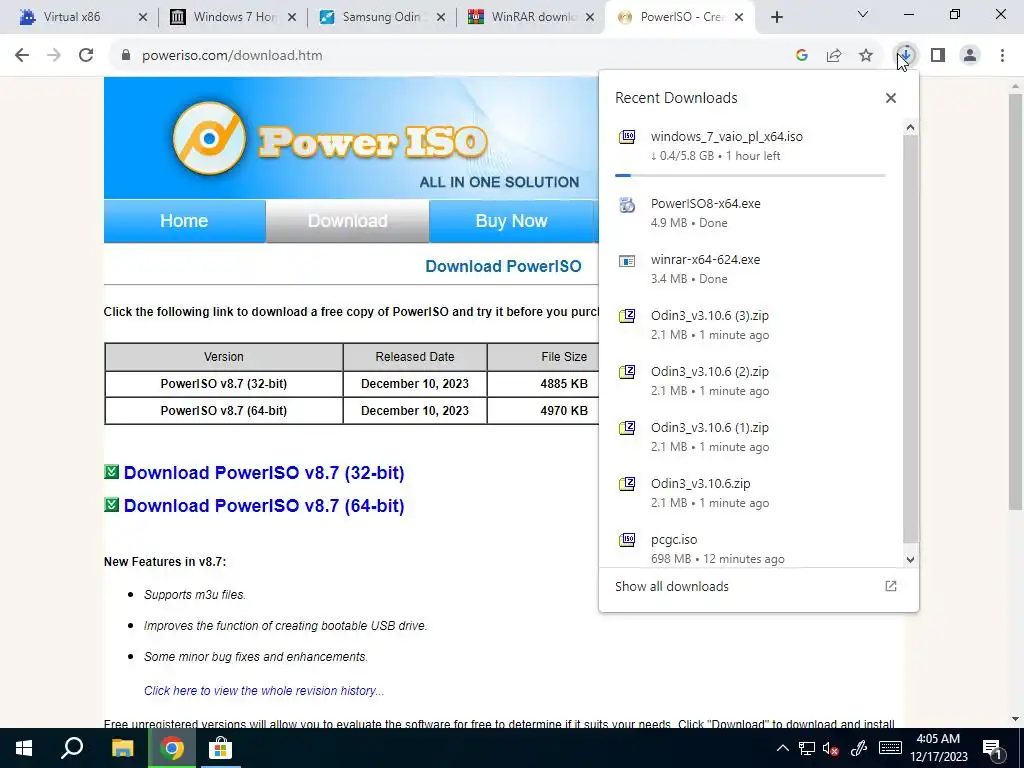Open the Chrome profile avatar
Screen dimensions: 1024x768
click(x=970, y=56)
